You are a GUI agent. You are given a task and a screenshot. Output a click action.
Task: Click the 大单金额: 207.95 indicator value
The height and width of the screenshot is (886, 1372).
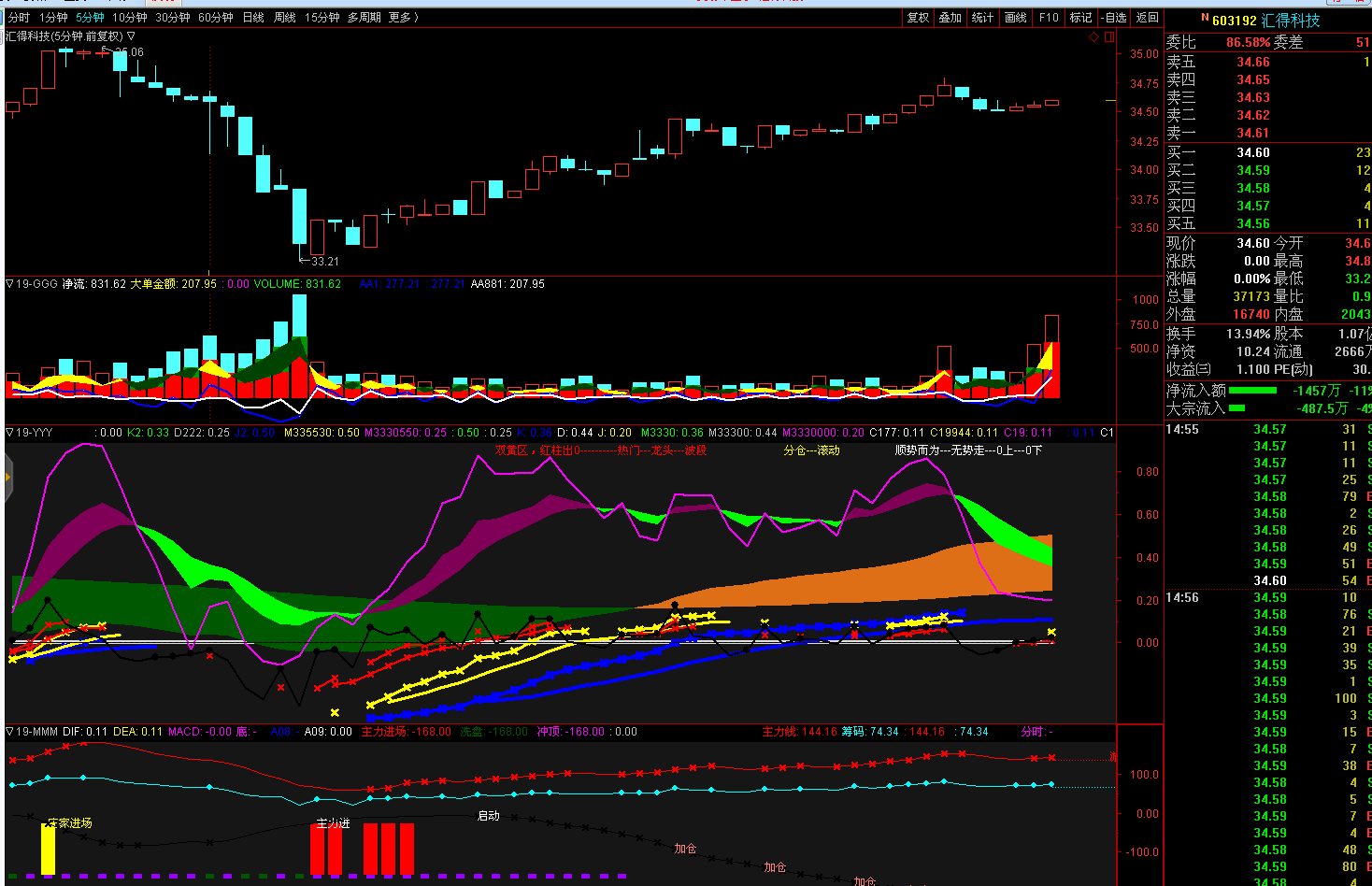[x=174, y=284]
